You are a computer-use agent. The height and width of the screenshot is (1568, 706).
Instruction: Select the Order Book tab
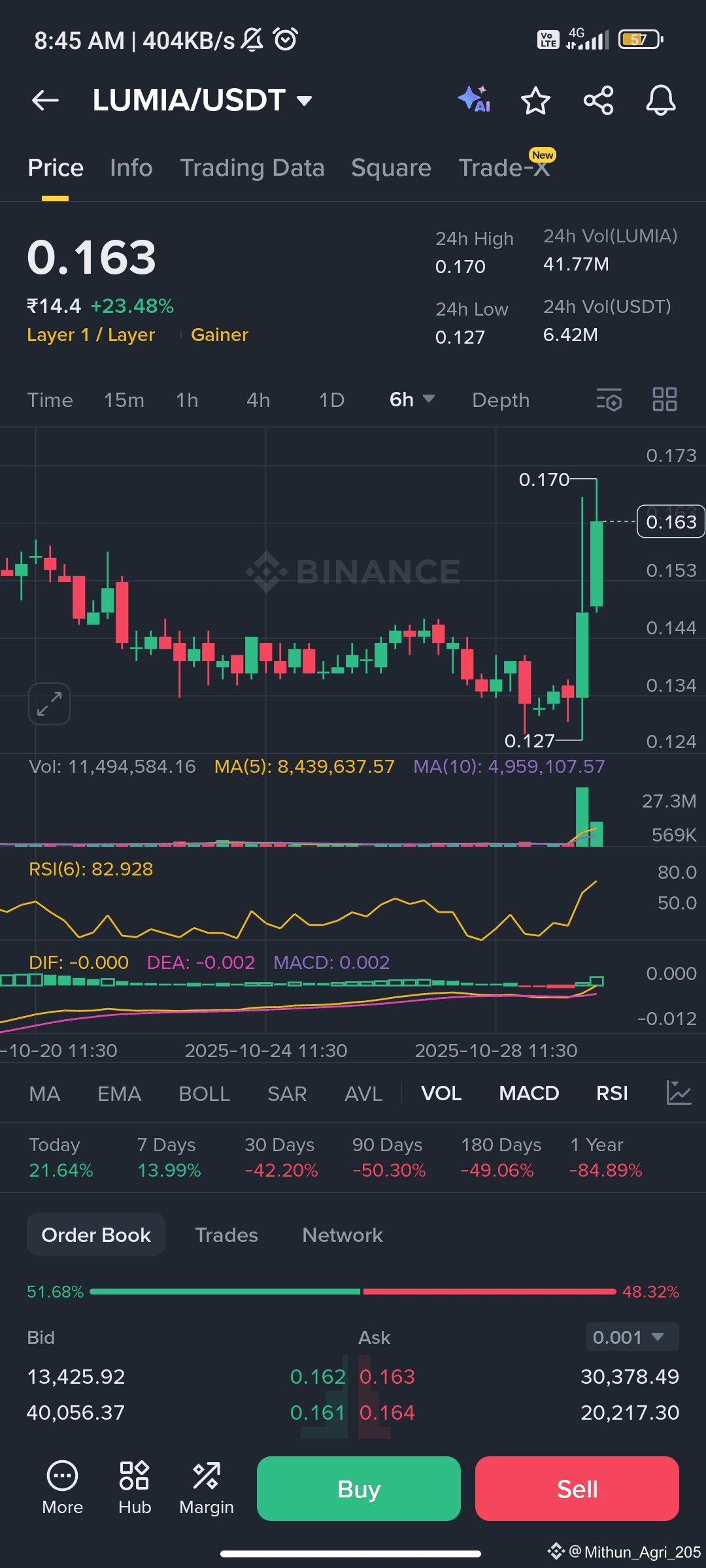pyautogui.click(x=96, y=1234)
